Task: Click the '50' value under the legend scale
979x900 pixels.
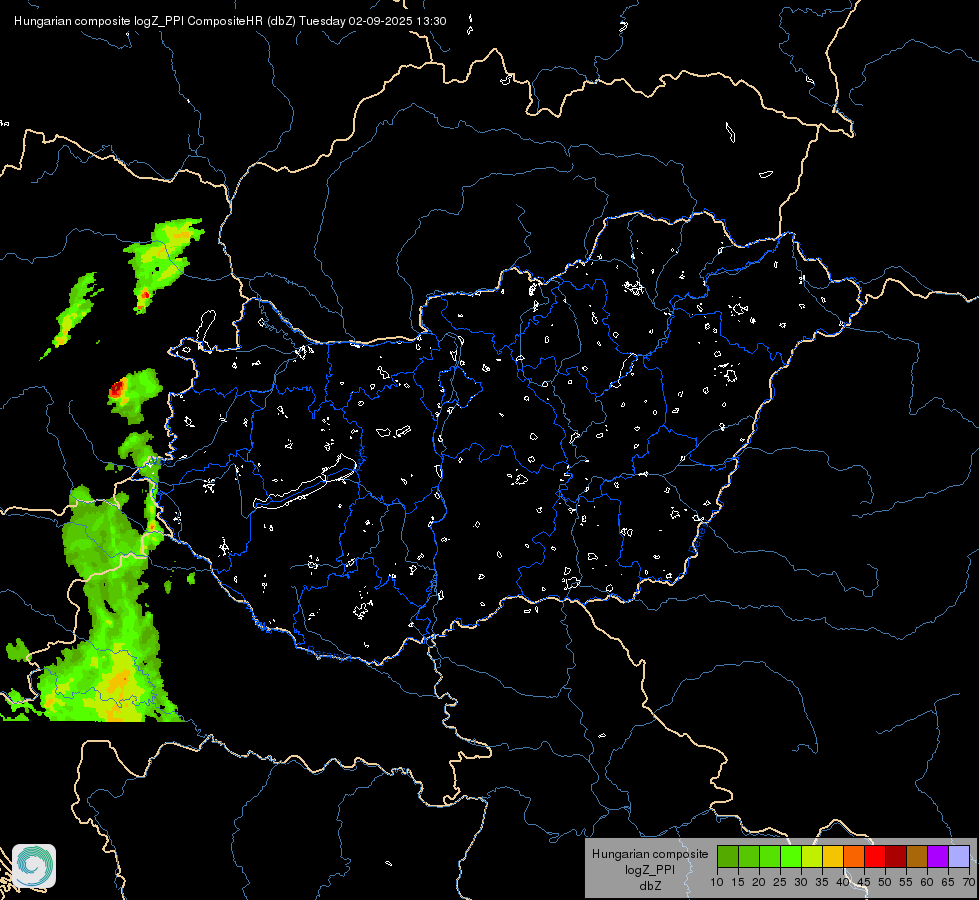Action: (x=885, y=883)
